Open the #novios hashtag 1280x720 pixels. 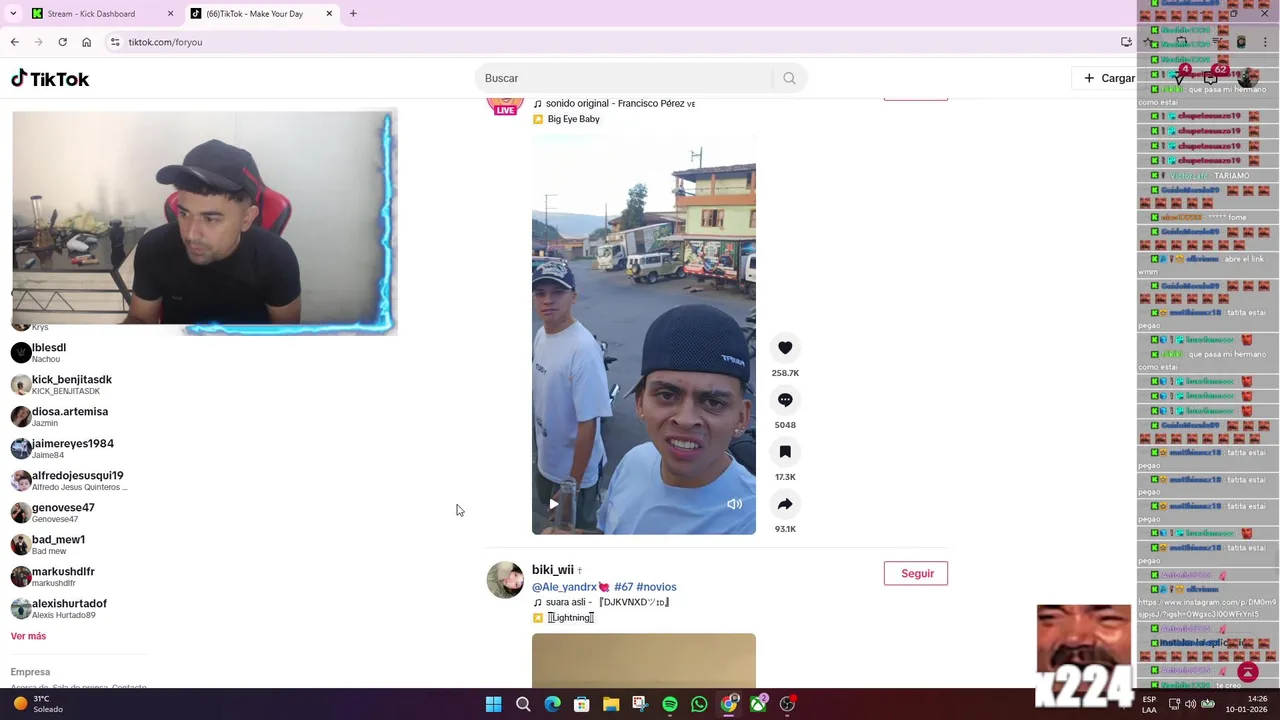[x=656, y=587]
